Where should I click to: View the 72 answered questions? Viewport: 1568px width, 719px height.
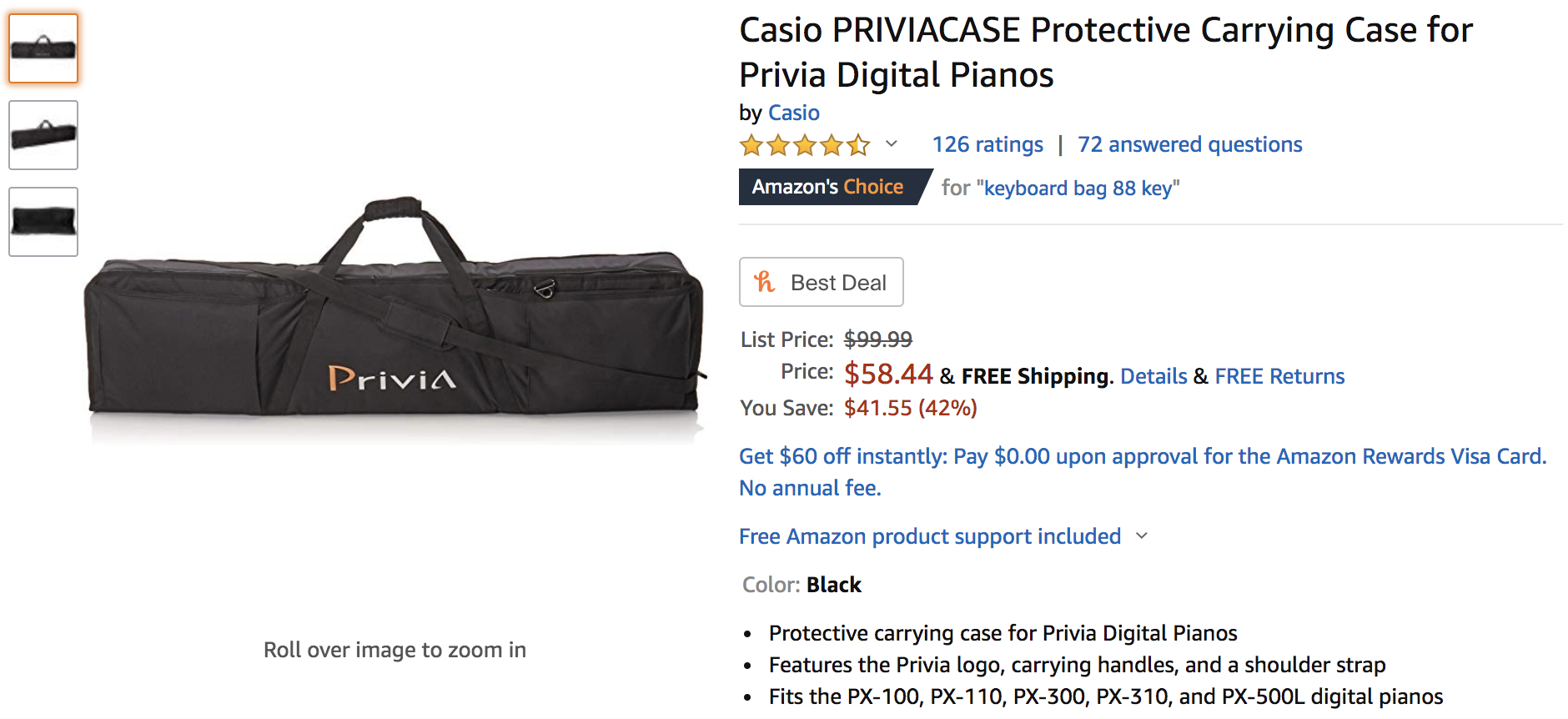[1189, 144]
